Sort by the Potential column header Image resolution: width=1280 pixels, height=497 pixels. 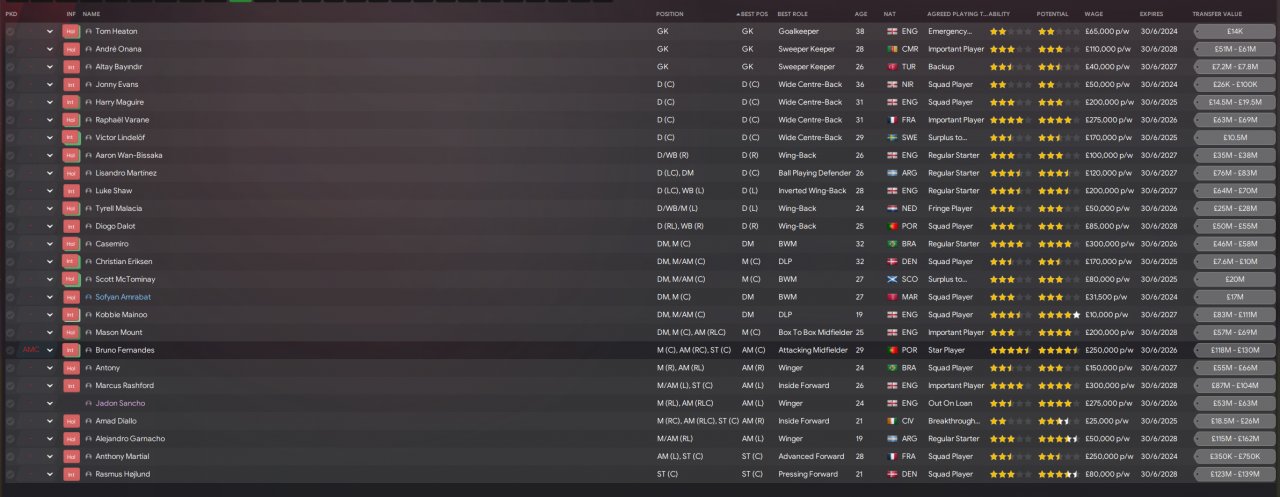coord(1052,14)
